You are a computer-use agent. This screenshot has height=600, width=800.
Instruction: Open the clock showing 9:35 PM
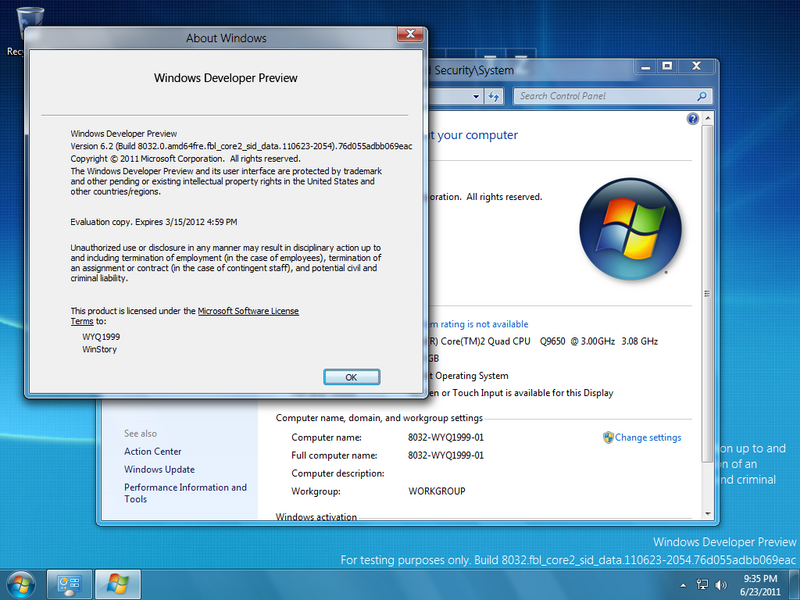click(x=760, y=585)
